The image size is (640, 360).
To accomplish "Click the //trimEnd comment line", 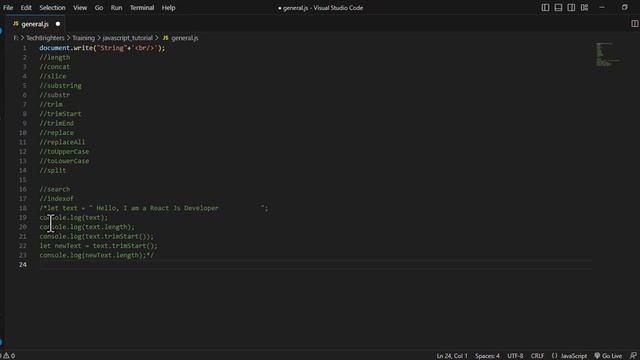I will (57, 123).
